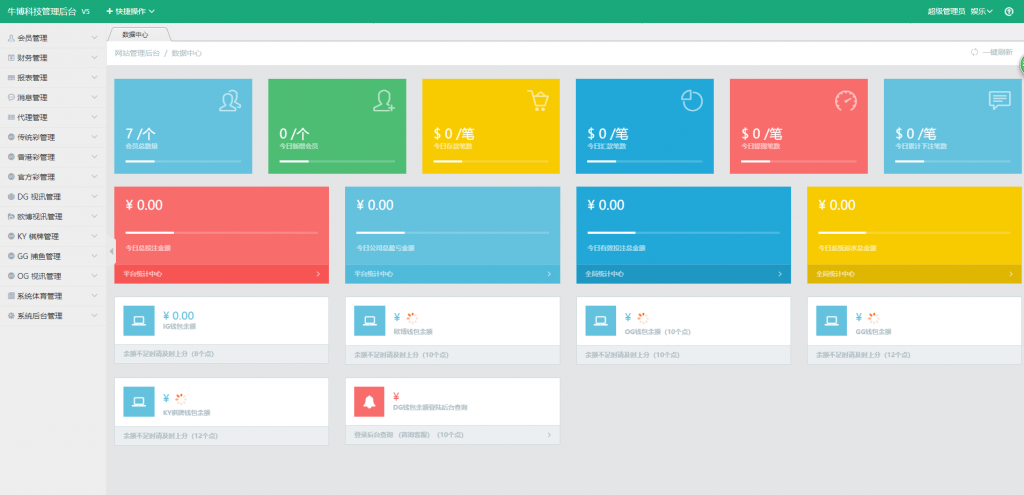Click the shopping cart icon on yellow card

(x=538, y=100)
